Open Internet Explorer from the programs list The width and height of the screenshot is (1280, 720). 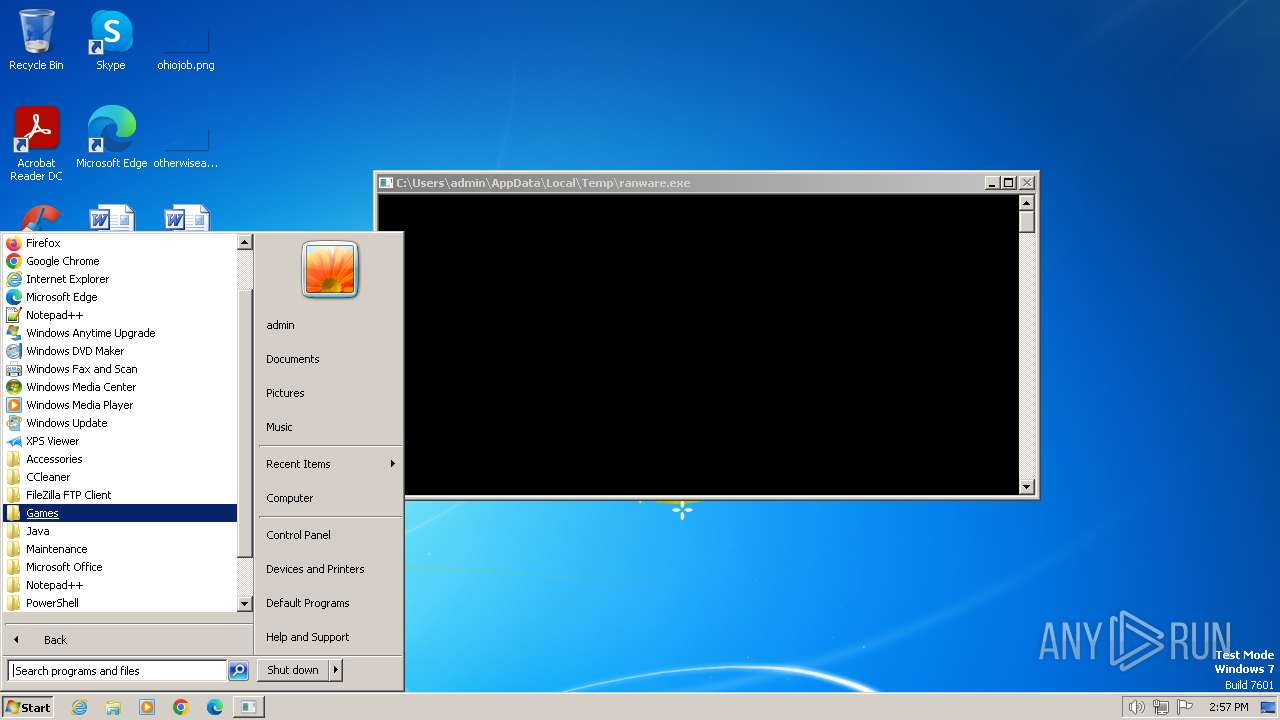(x=120, y=279)
